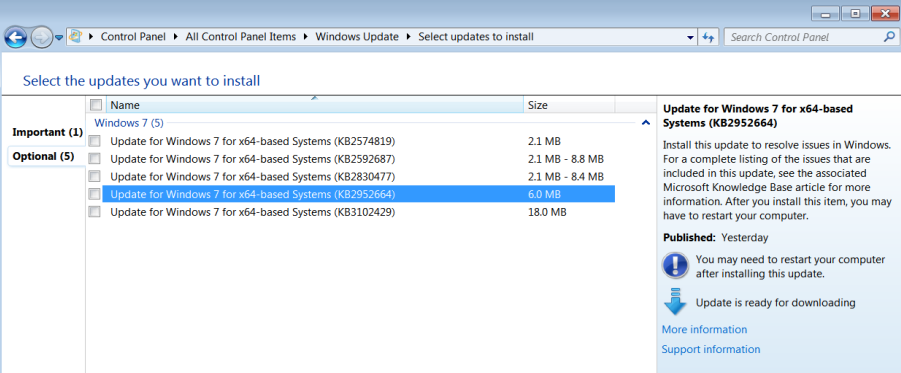The image size is (901, 373).
Task: Open the Support information link
Action: pyautogui.click(x=711, y=349)
